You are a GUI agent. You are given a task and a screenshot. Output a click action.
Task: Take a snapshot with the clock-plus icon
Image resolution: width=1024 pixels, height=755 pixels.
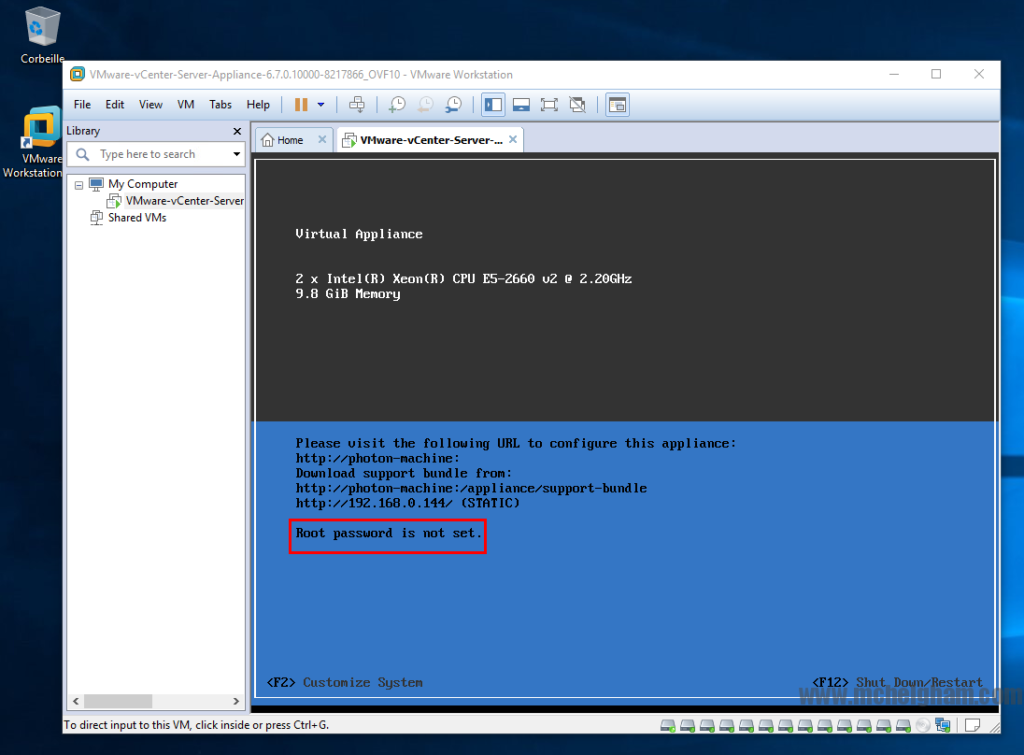click(x=397, y=104)
